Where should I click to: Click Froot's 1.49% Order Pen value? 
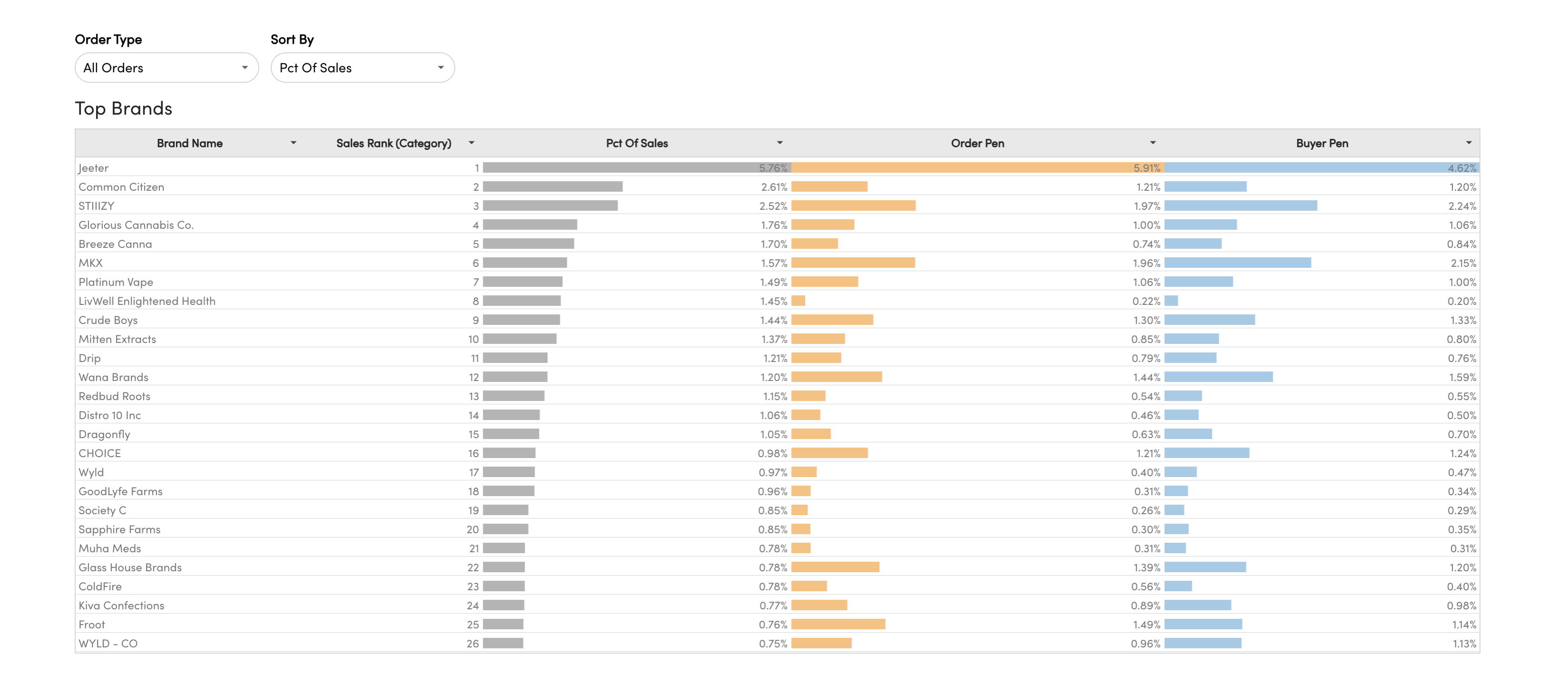[1147, 625]
